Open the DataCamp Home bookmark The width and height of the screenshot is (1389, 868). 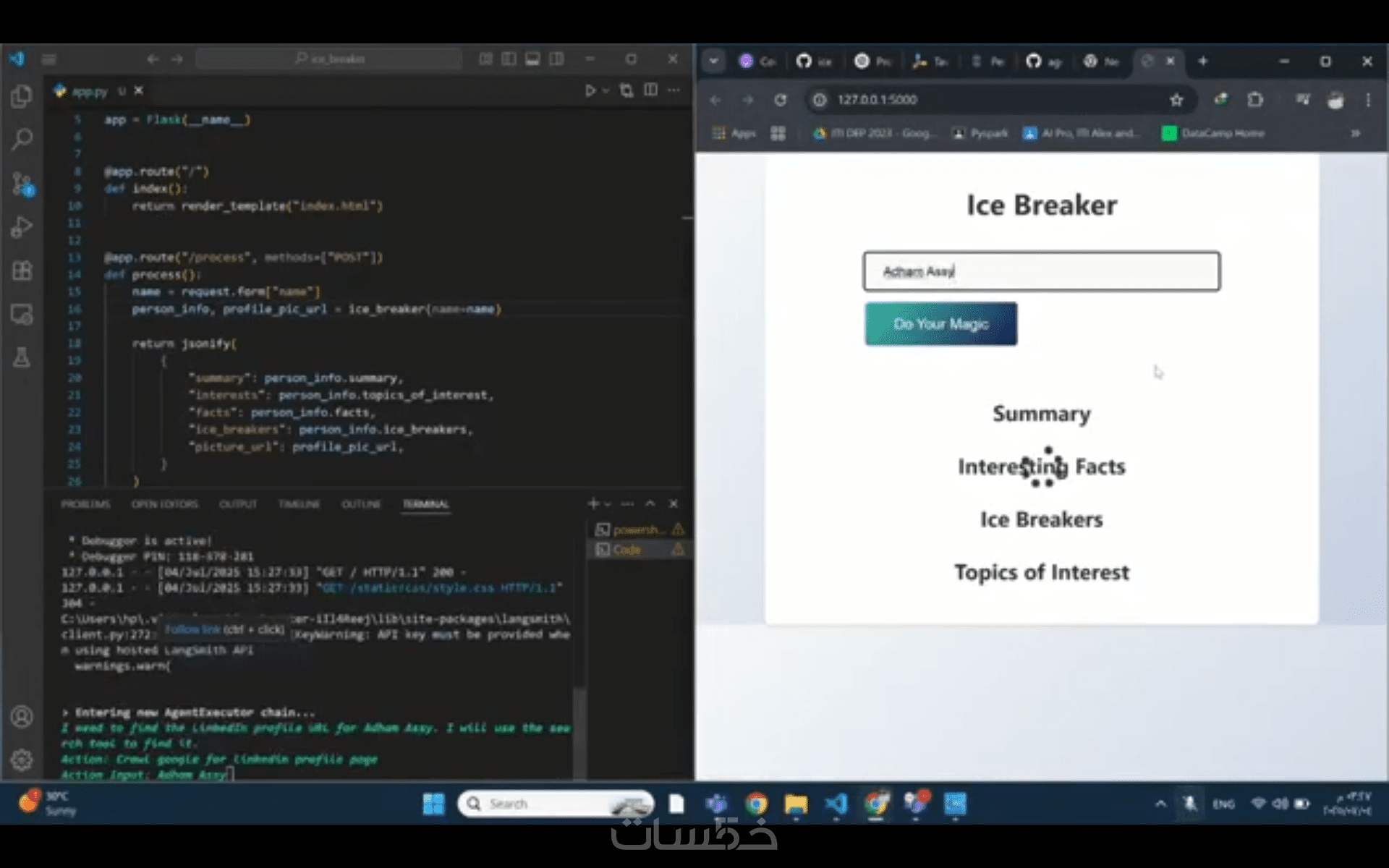[1214, 133]
